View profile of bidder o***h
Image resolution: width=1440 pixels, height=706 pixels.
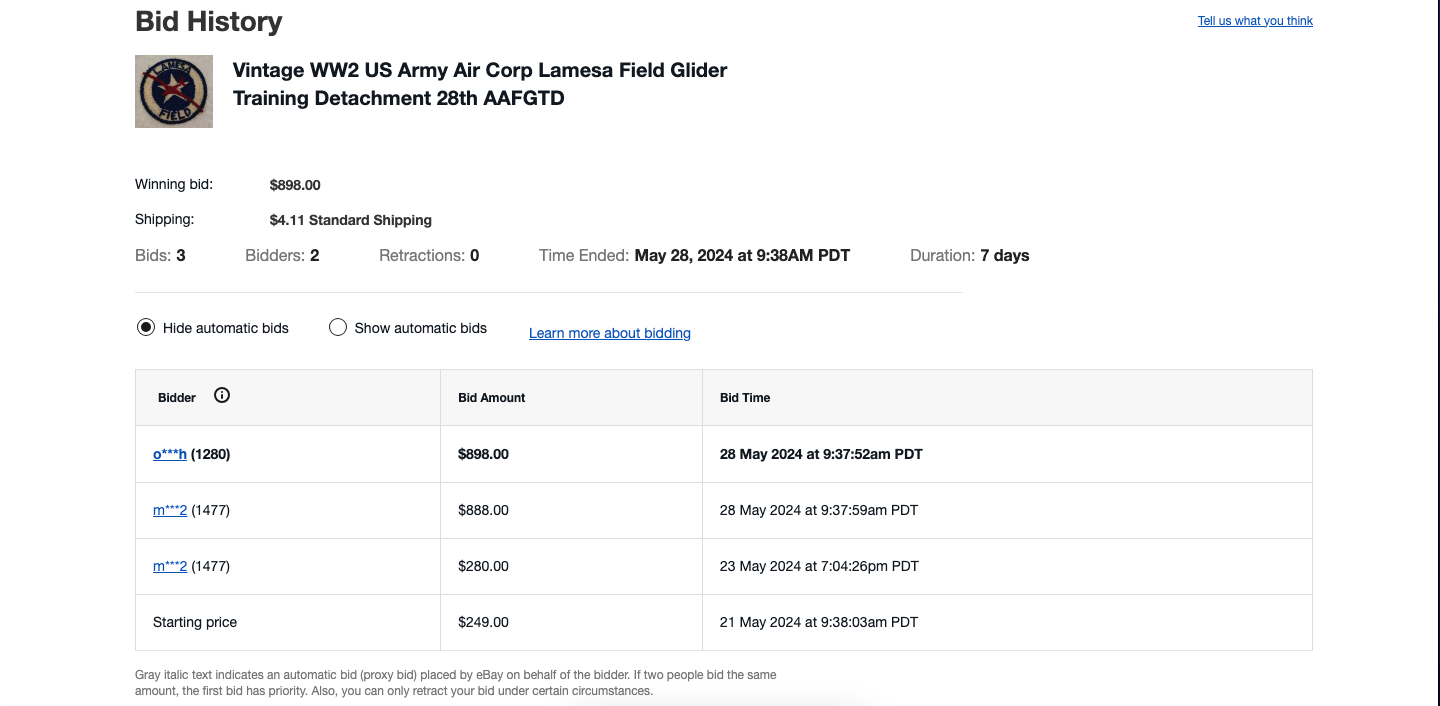point(169,454)
